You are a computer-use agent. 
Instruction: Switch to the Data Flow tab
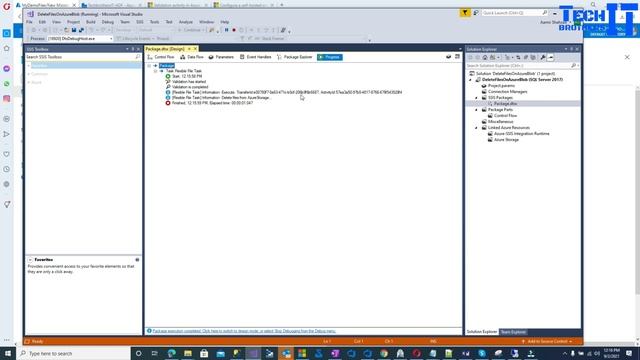pyautogui.click(x=192, y=57)
